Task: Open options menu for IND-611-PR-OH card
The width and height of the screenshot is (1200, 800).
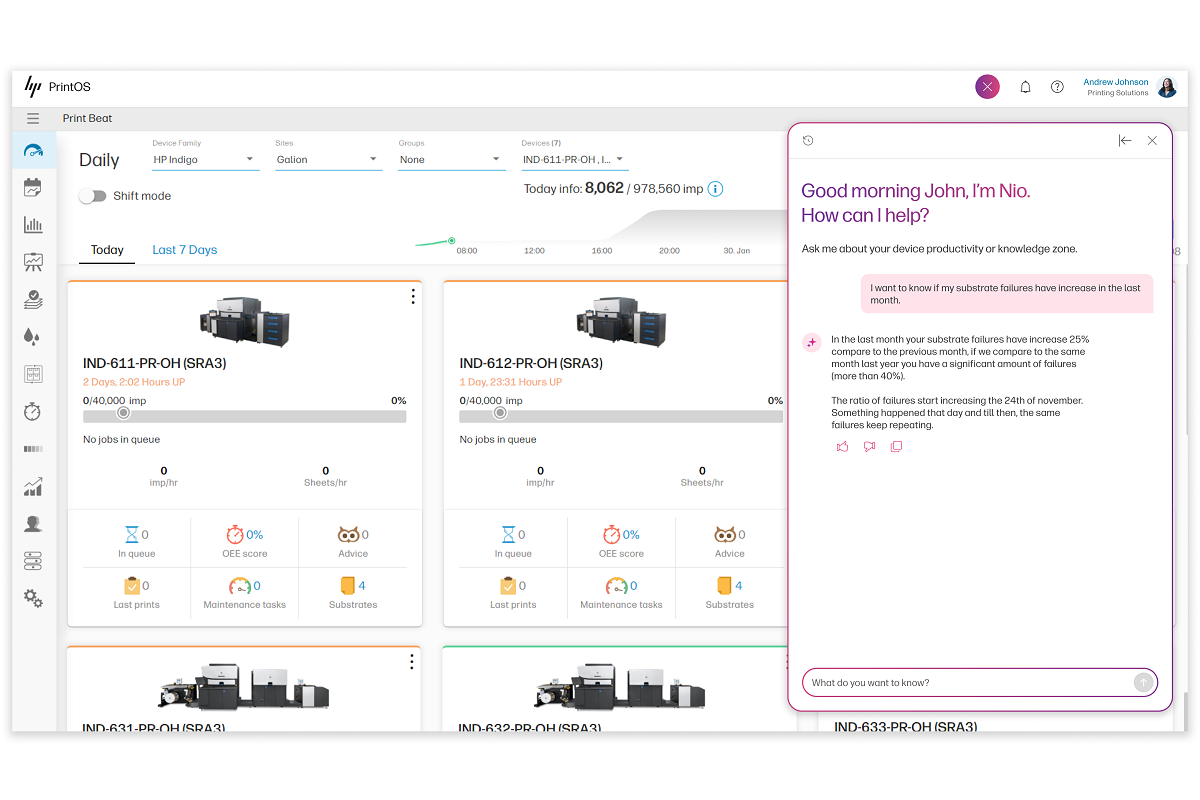Action: click(x=411, y=296)
